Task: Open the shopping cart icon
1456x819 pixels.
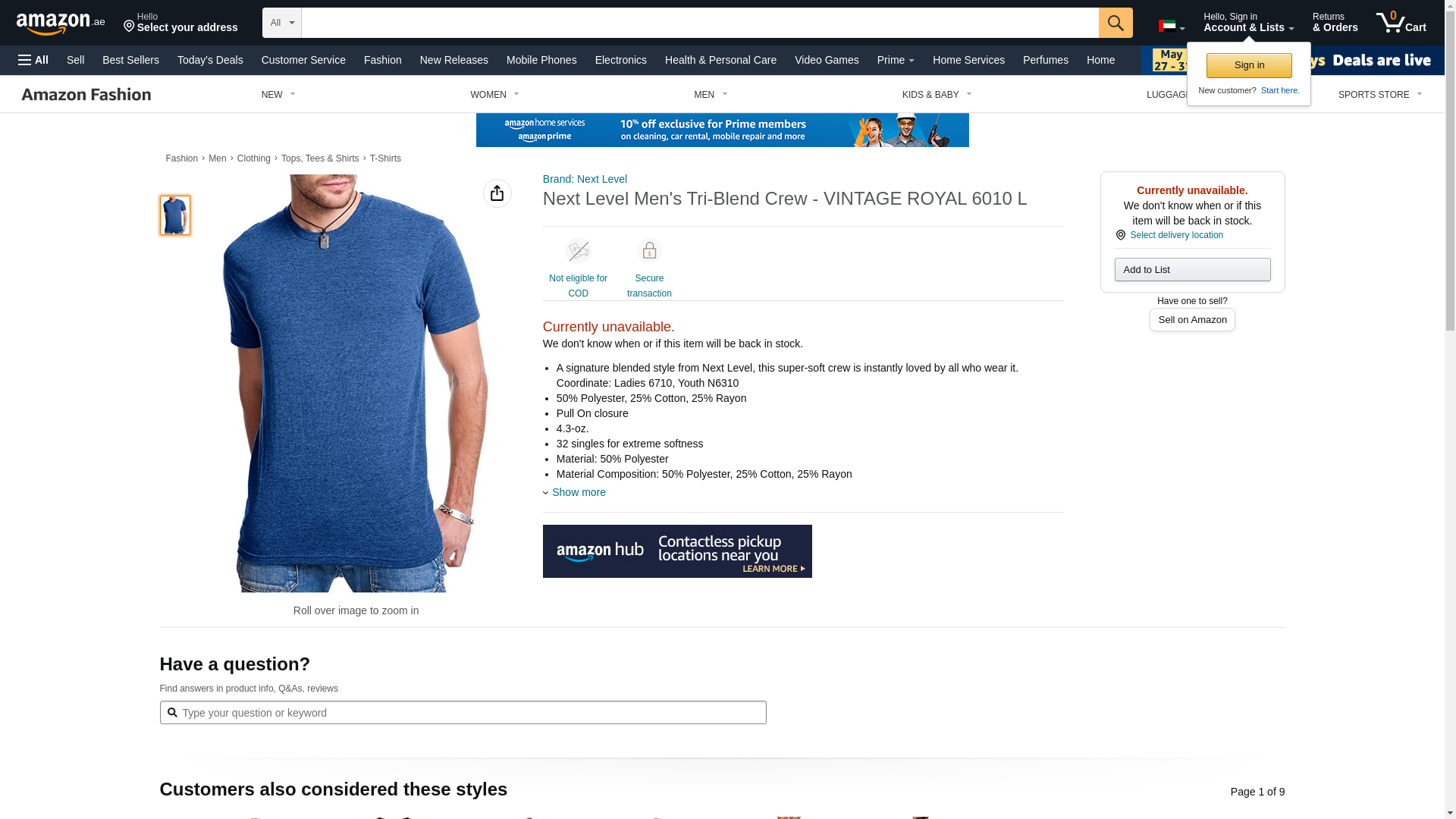Action: point(1401,22)
